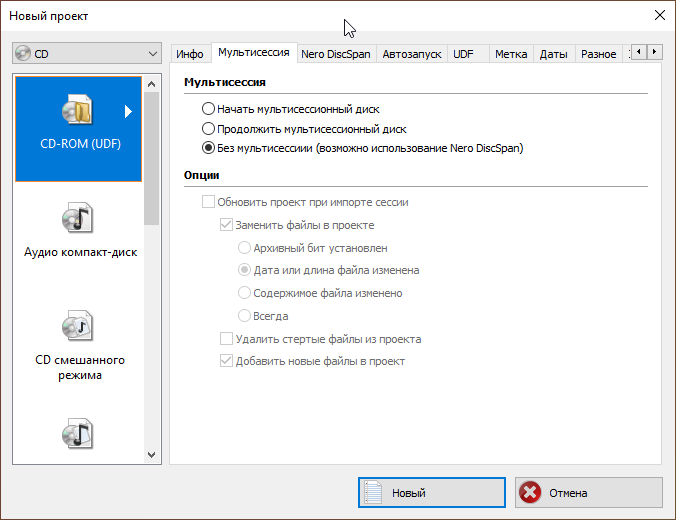Open the Nero DiscSpan tab
The image size is (676, 520).
tap(336, 54)
